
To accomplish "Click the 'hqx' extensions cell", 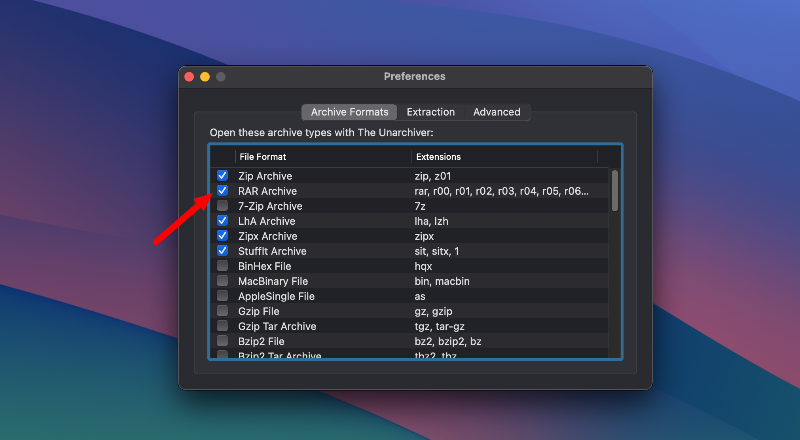I will click(x=423, y=266).
